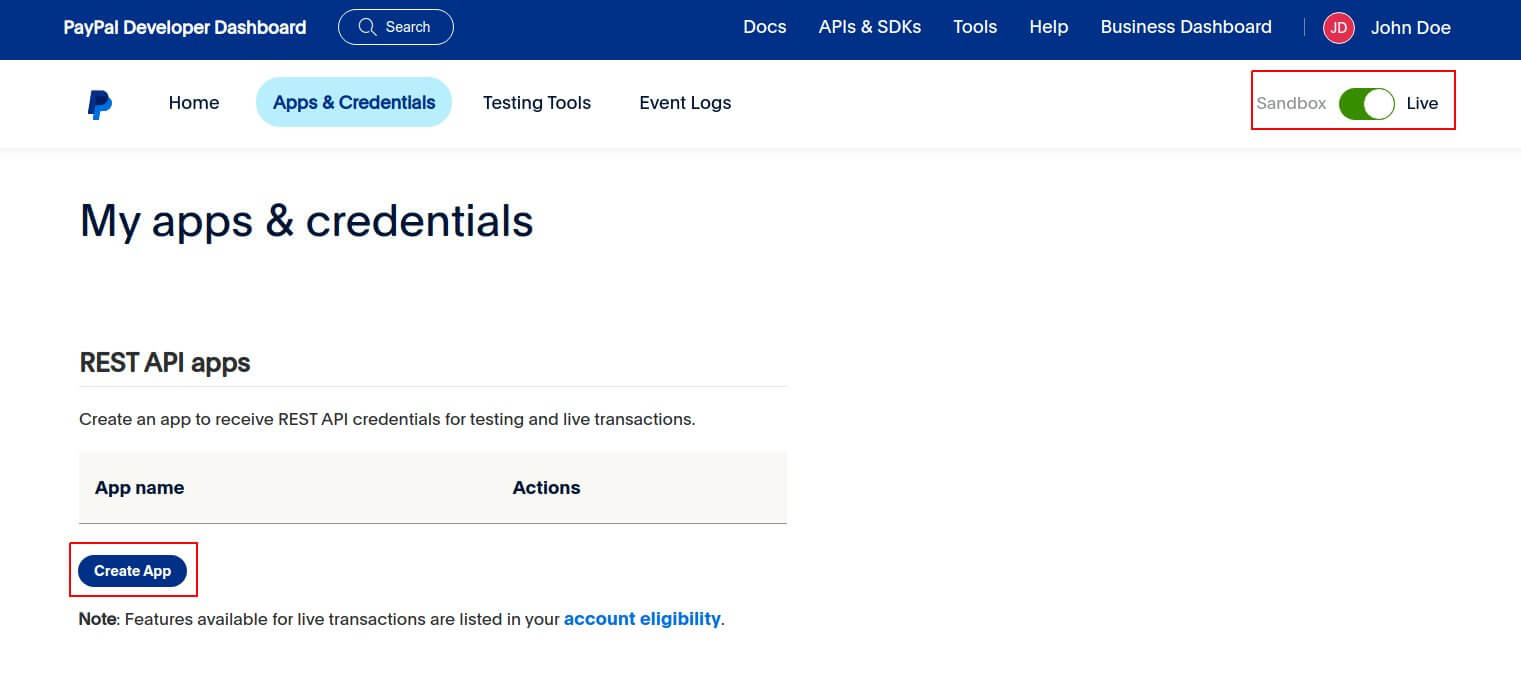
Task: Click the Search button with magnifier
Action: pos(395,27)
